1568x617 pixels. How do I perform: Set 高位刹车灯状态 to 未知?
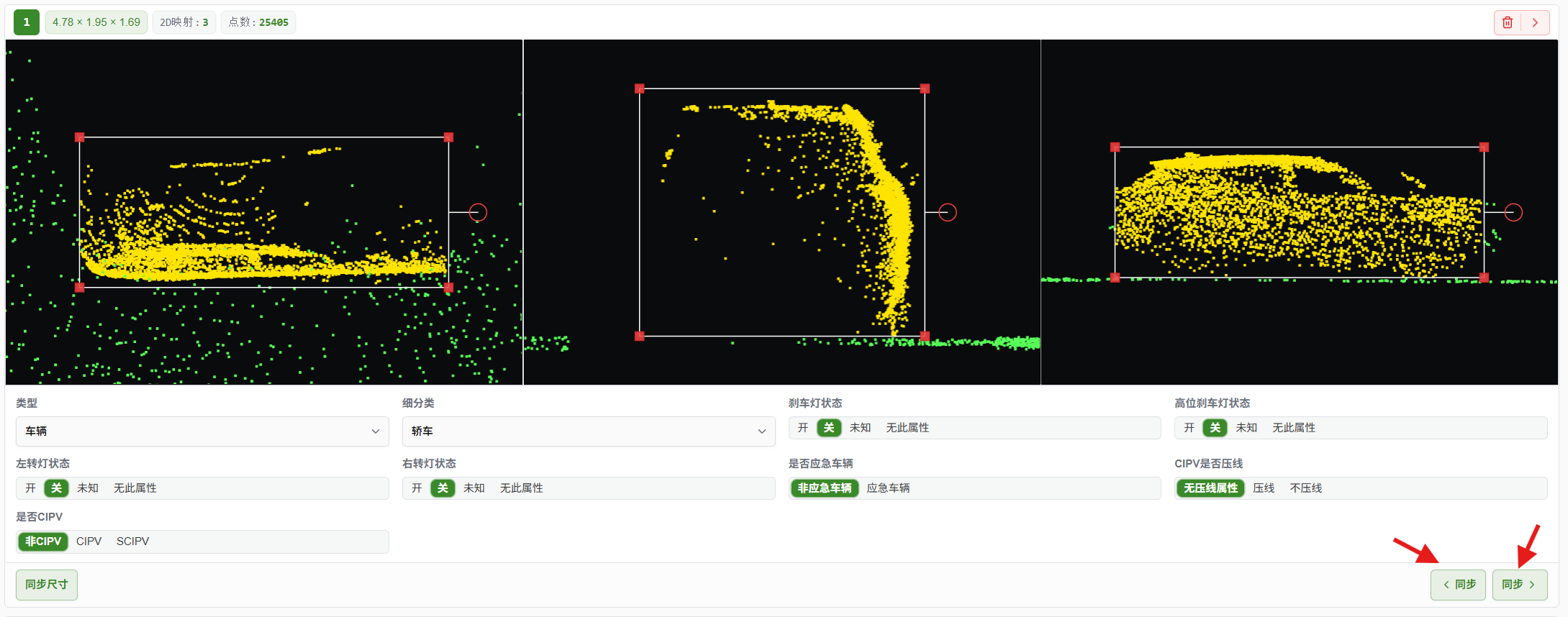[x=1246, y=428]
